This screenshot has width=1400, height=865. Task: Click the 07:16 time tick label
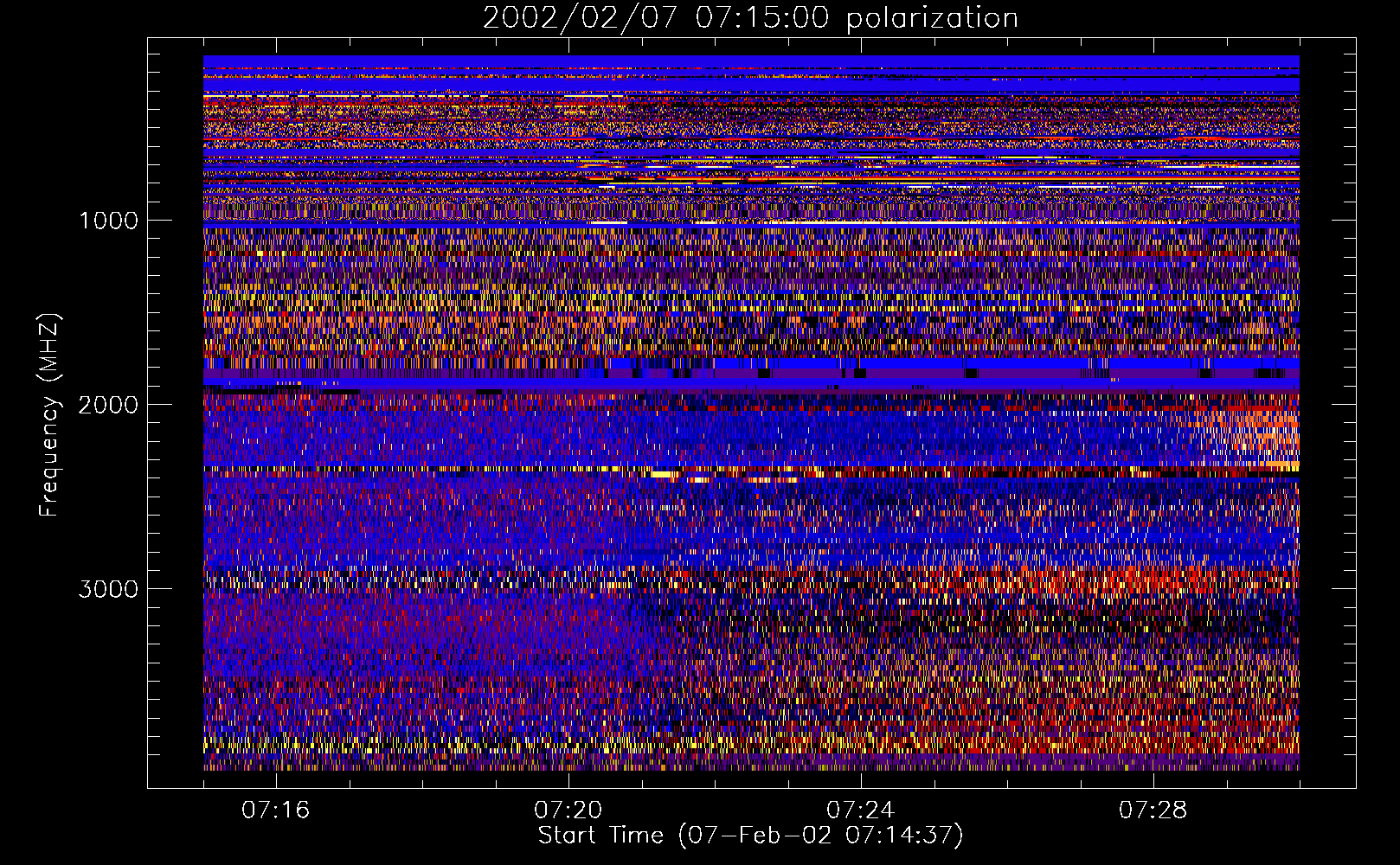(x=275, y=811)
